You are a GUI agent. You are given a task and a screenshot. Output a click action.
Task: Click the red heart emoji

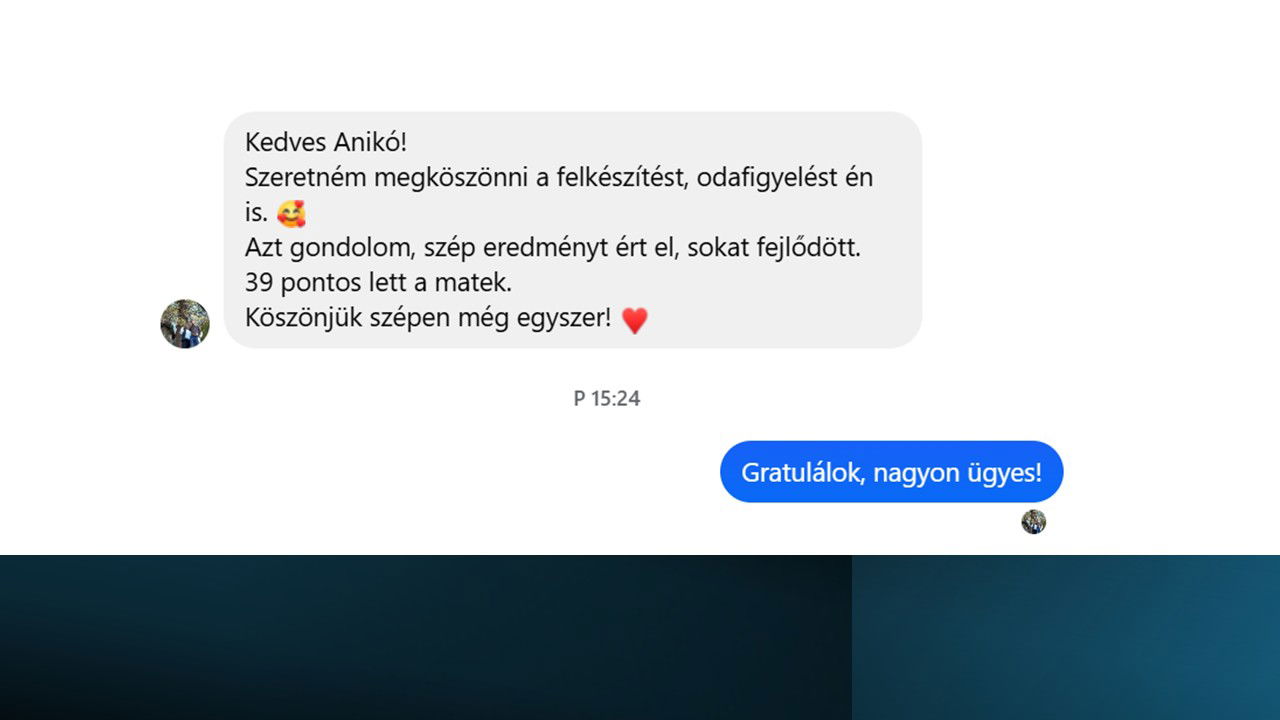click(x=635, y=320)
